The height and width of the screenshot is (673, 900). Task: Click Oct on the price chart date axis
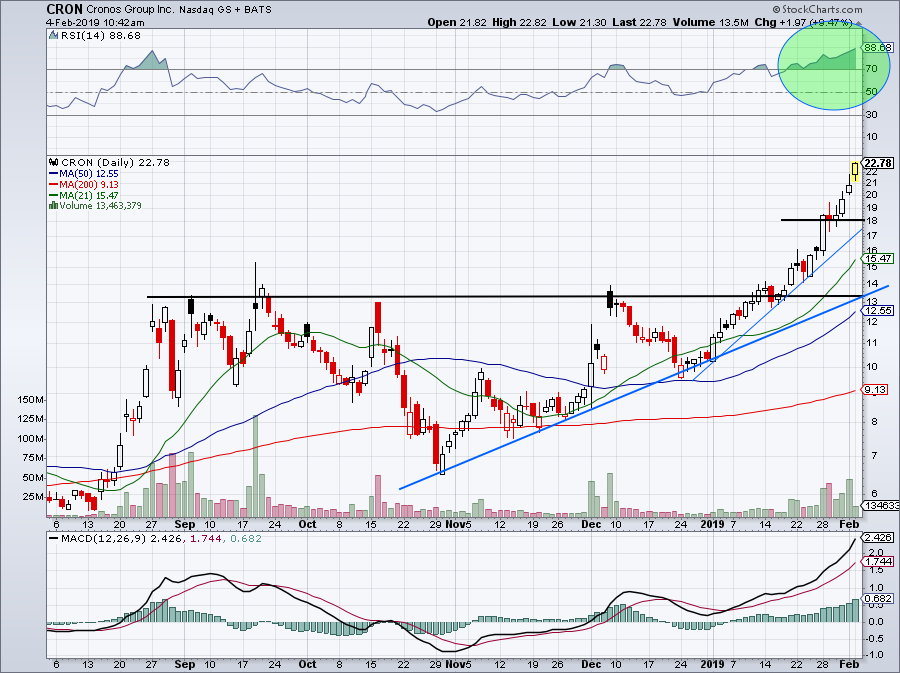pos(308,524)
